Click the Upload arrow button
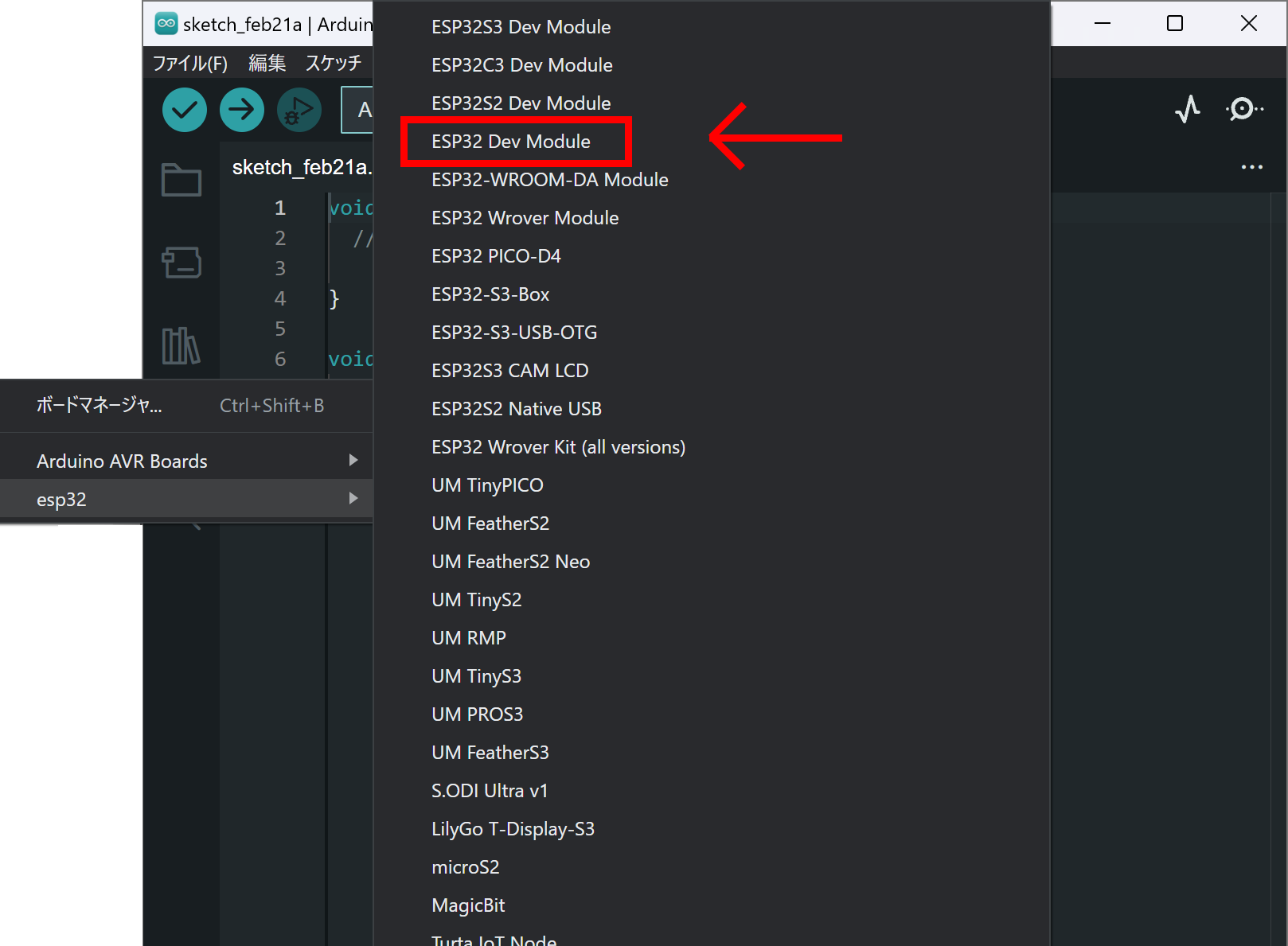 pos(242,110)
